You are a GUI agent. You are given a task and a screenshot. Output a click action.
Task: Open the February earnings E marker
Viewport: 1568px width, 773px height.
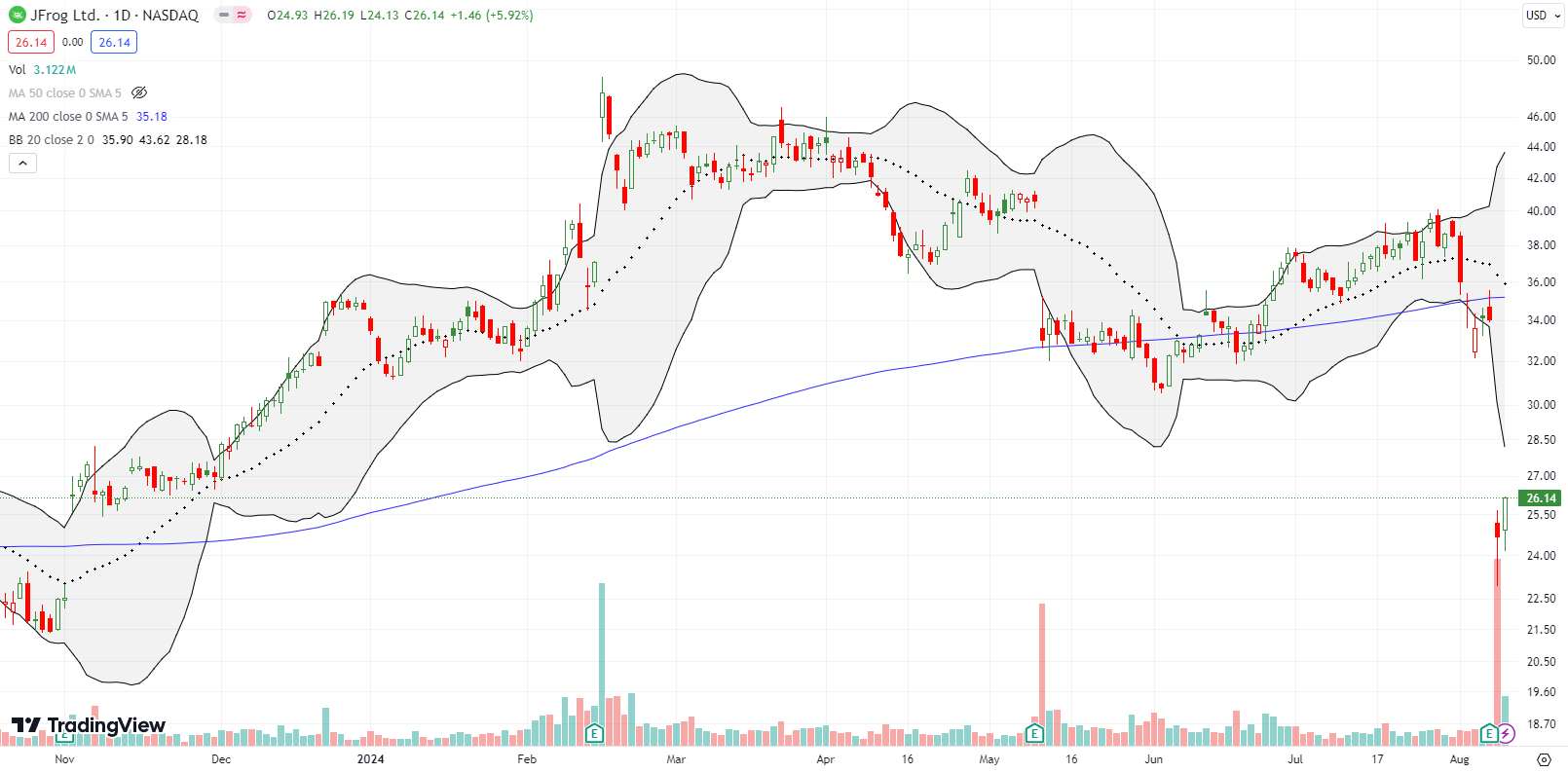594,733
